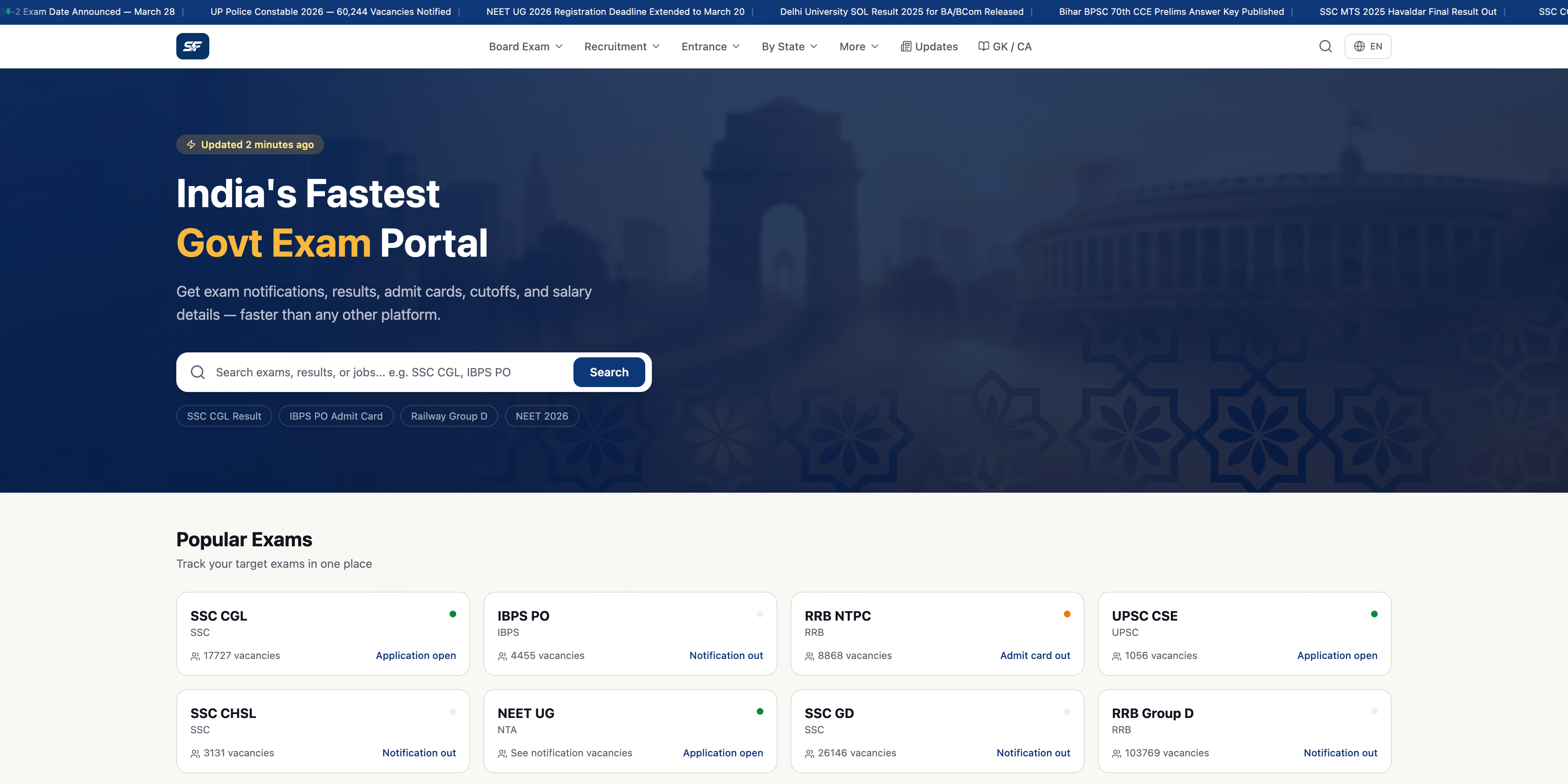The image size is (1568, 784).
Task: Open the By State dropdown
Action: [x=789, y=46]
